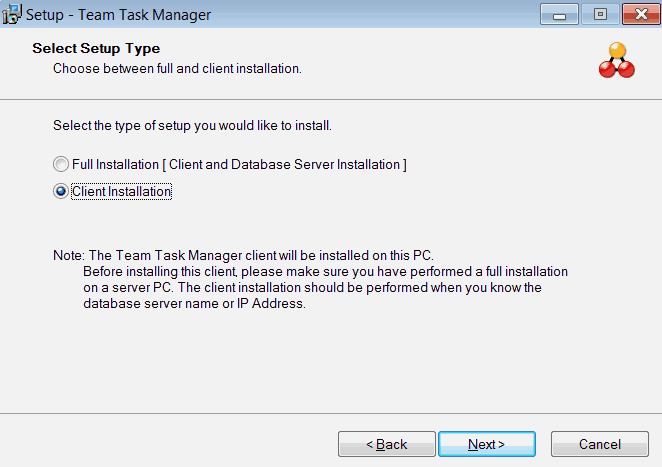Cancel the setup installation
Image resolution: width=662 pixels, height=467 pixels.
(600, 444)
